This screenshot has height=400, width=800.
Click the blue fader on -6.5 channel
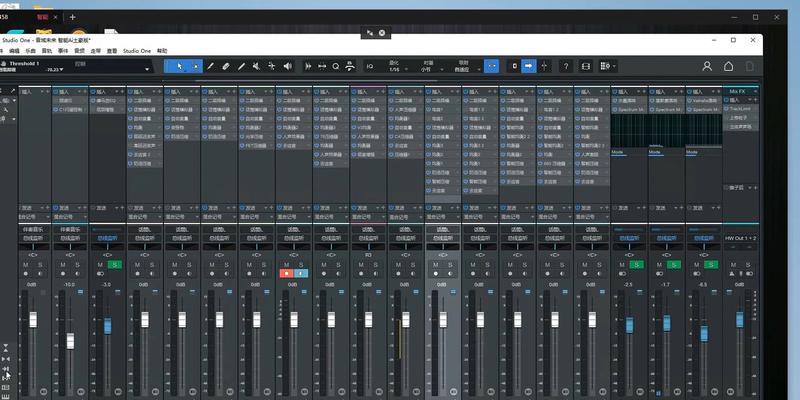(x=704, y=334)
